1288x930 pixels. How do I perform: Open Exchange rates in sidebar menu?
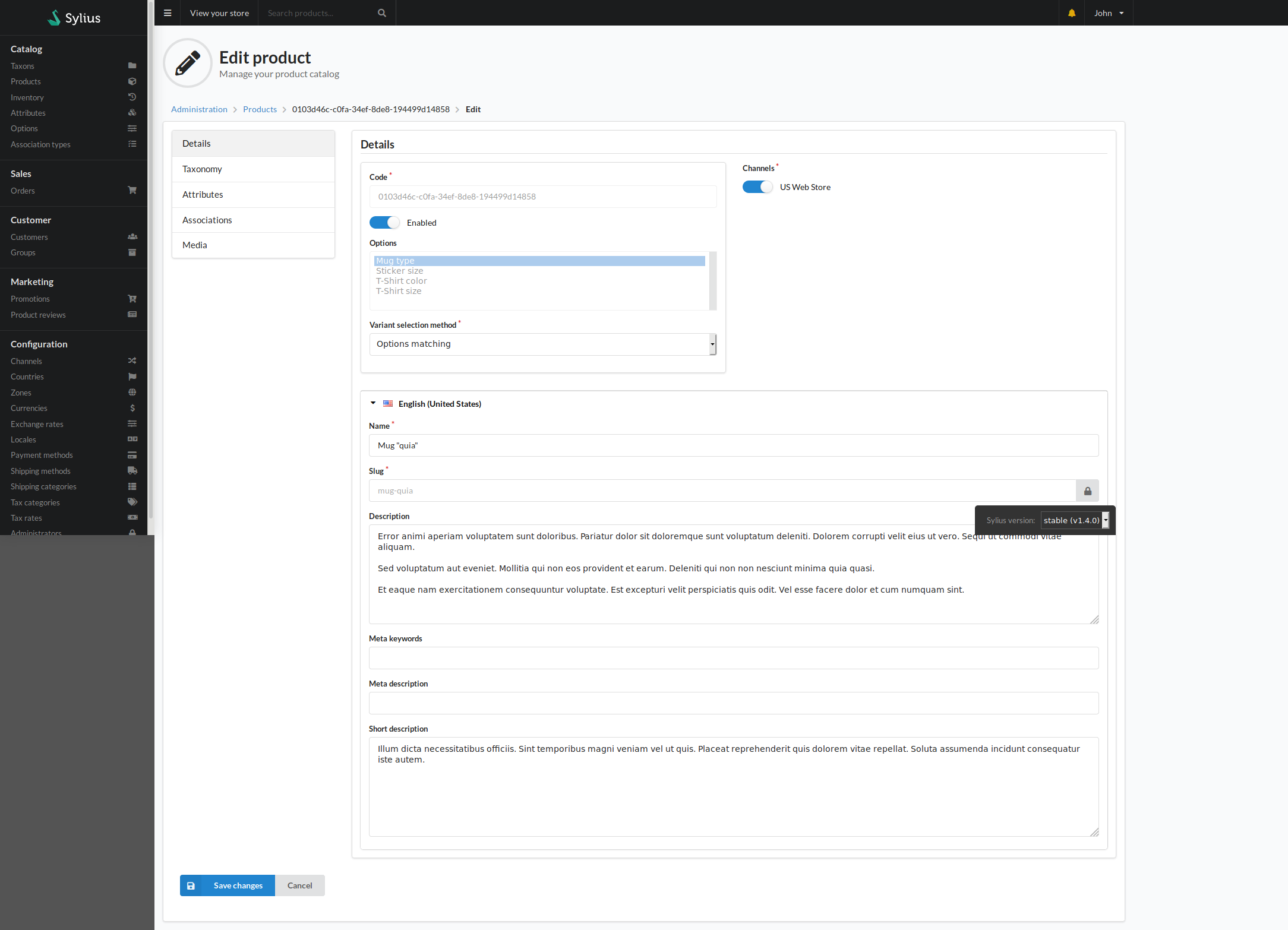pyautogui.click(x=37, y=424)
